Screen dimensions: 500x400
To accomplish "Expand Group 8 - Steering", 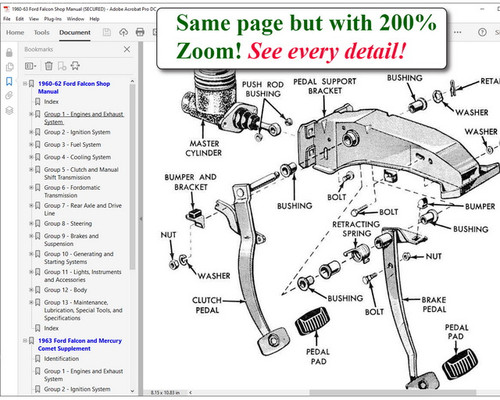I will [x=31, y=223].
